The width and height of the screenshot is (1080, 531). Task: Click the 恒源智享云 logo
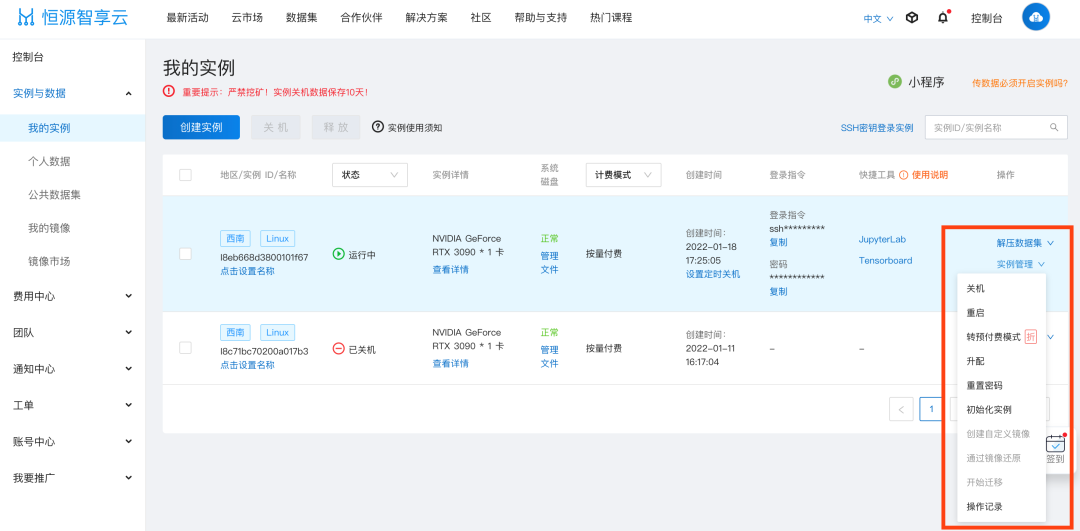73,18
